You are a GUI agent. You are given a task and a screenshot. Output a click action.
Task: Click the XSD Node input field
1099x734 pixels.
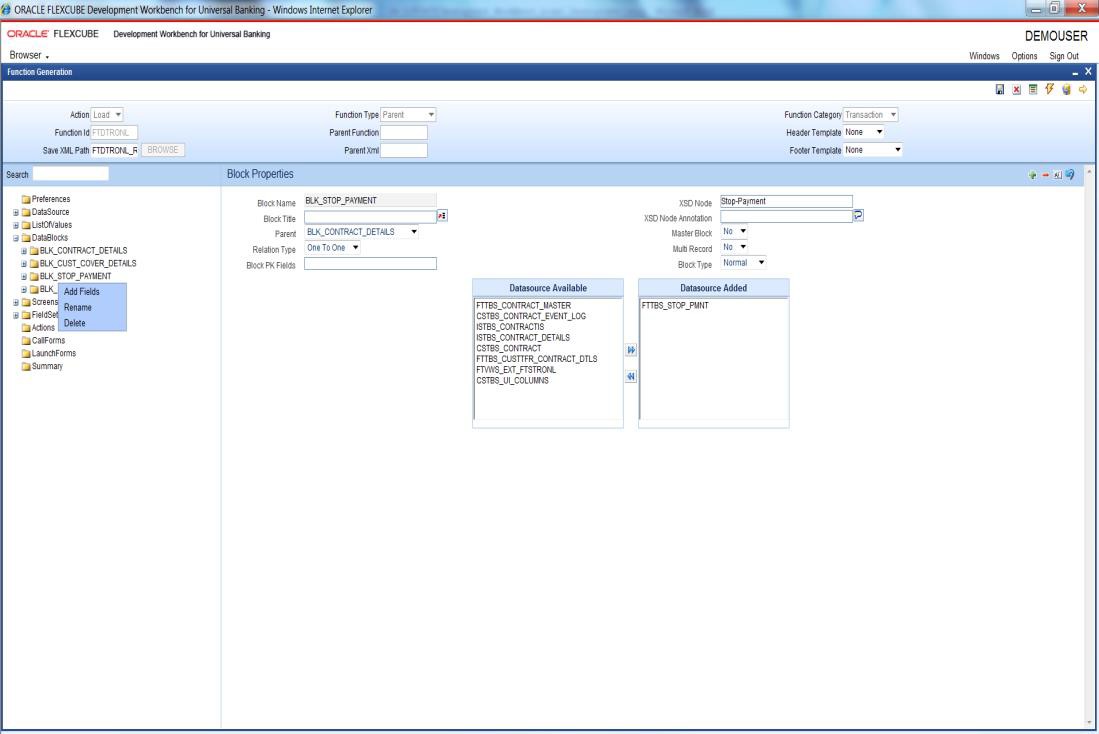(786, 201)
